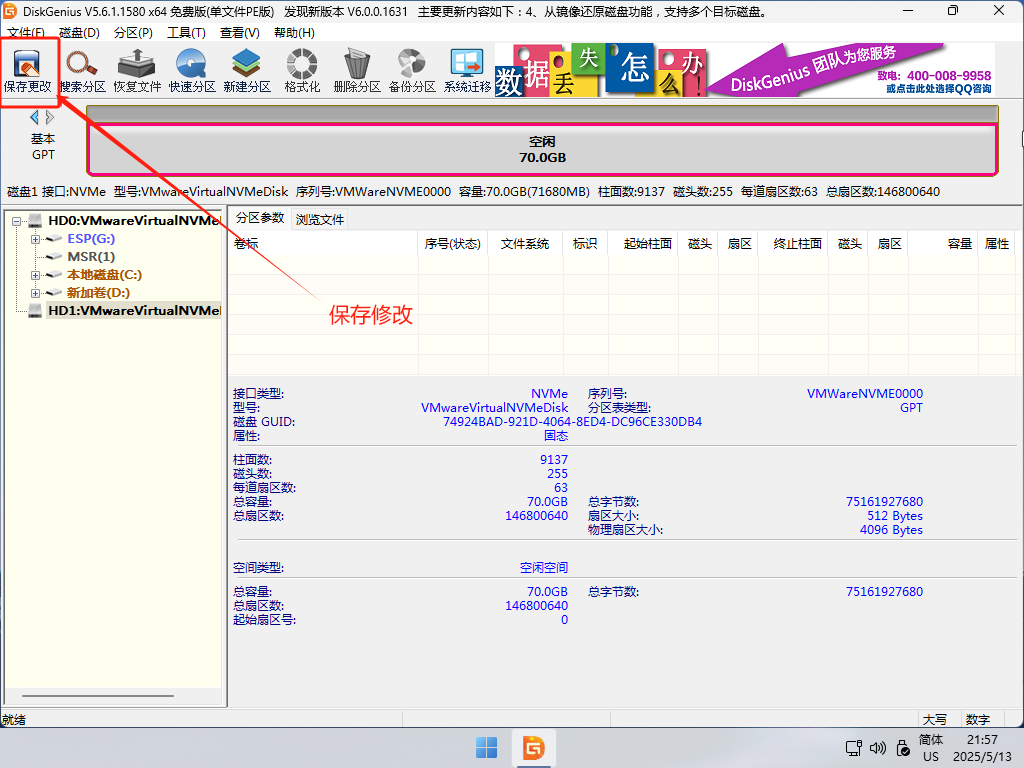Launch the 恢复文件 recover files tool
Screen dimensions: 1024x768
coord(137,71)
